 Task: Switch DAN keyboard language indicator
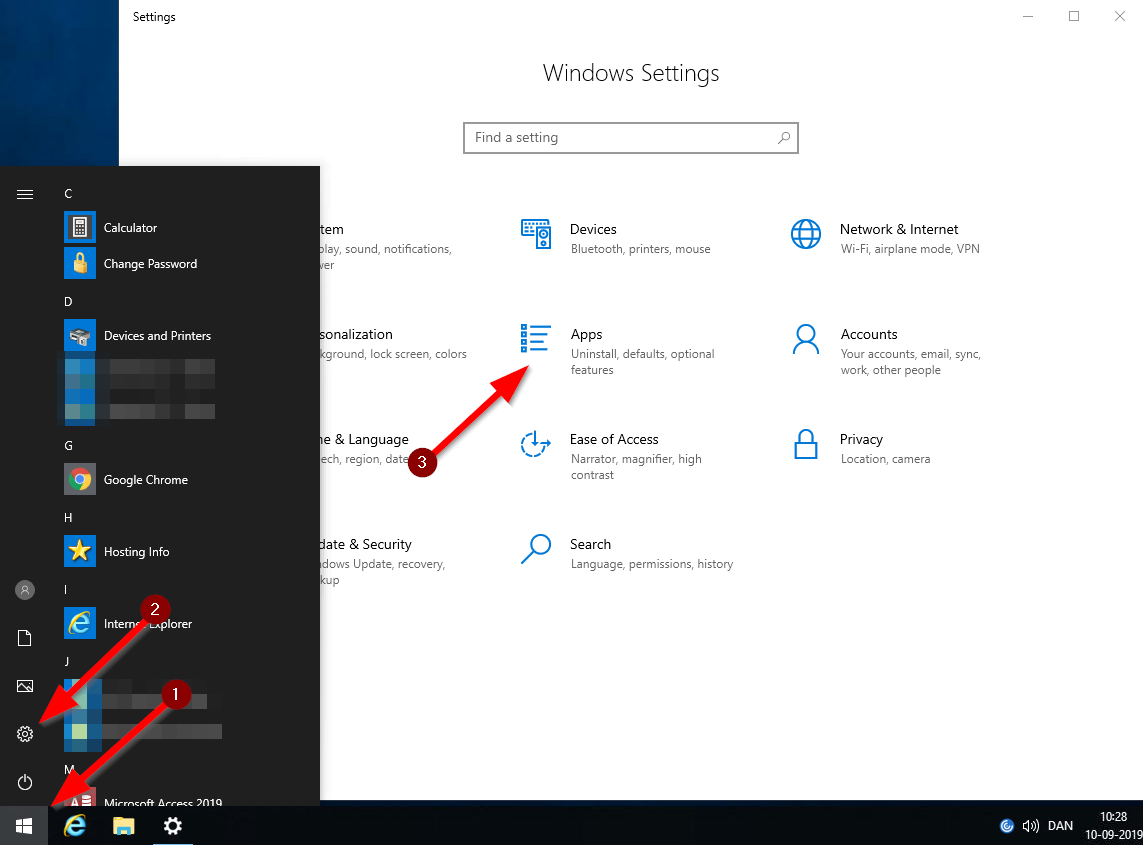click(x=1060, y=826)
